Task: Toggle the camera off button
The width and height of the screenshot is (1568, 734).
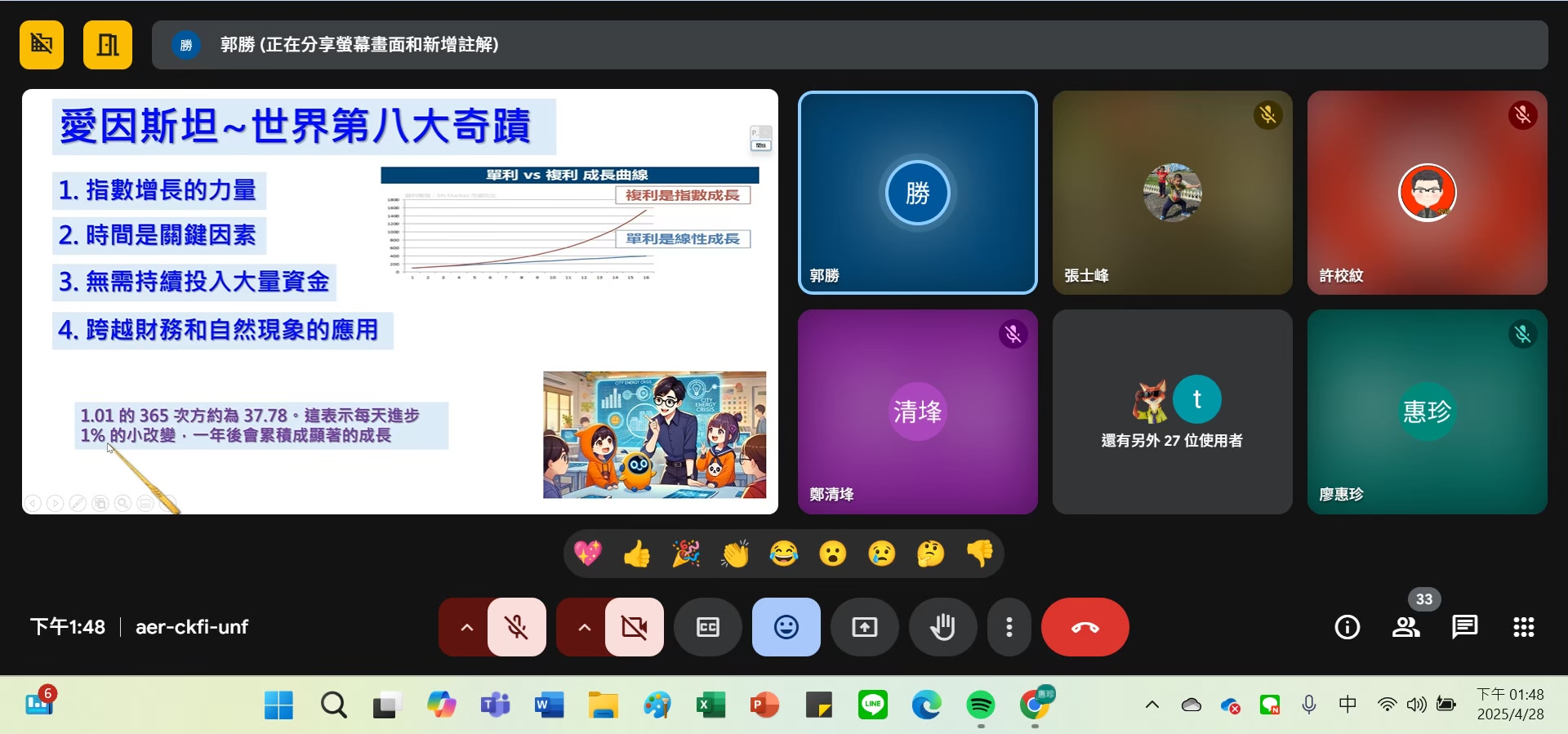Action: [x=634, y=627]
